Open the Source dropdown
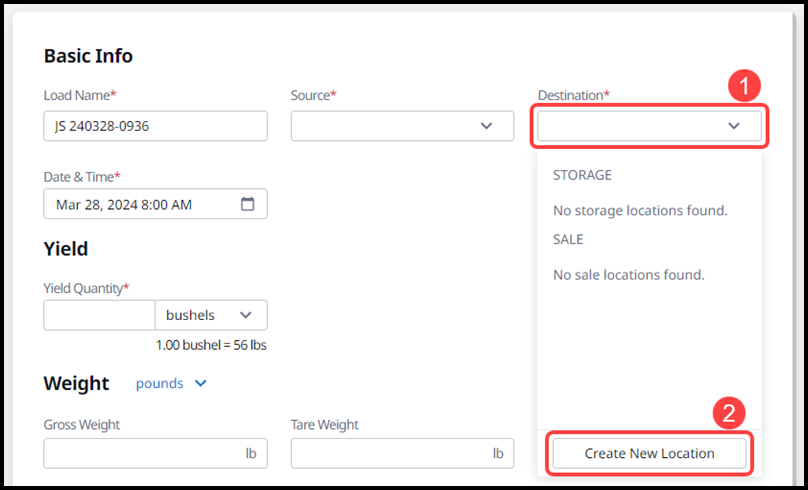This screenshot has width=808, height=490. pyautogui.click(x=402, y=126)
